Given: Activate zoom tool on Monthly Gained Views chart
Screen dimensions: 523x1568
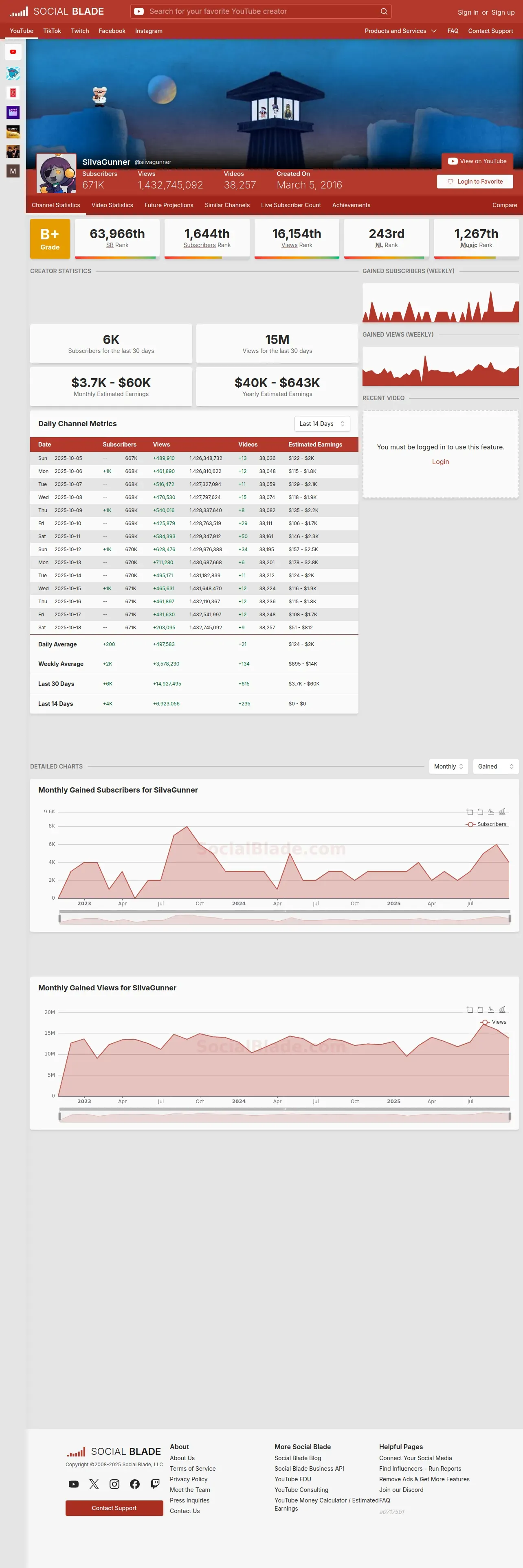Looking at the screenshot, I should pos(469,1010).
